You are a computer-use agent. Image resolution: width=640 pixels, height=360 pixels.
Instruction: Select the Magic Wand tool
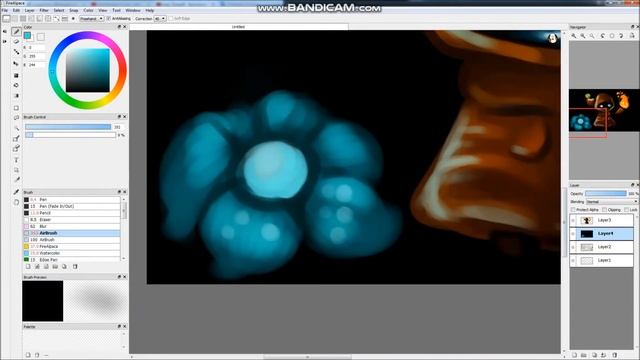(16, 128)
